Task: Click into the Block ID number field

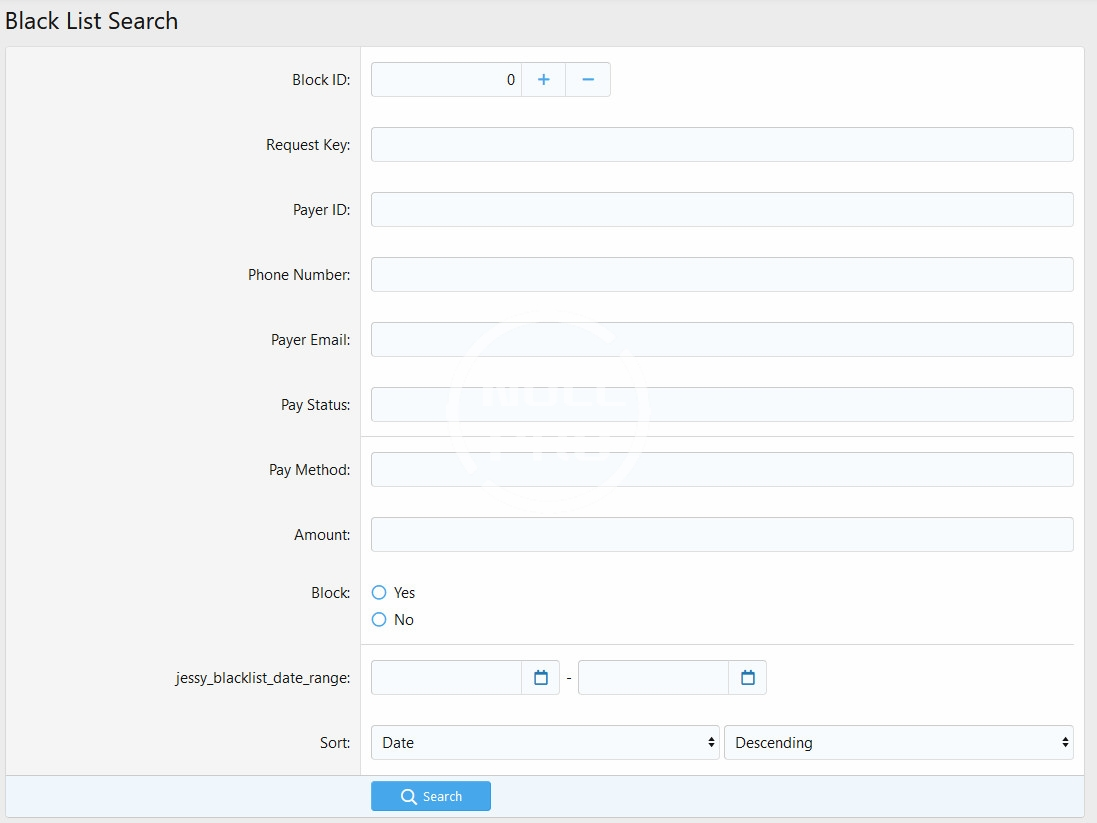Action: 446,80
